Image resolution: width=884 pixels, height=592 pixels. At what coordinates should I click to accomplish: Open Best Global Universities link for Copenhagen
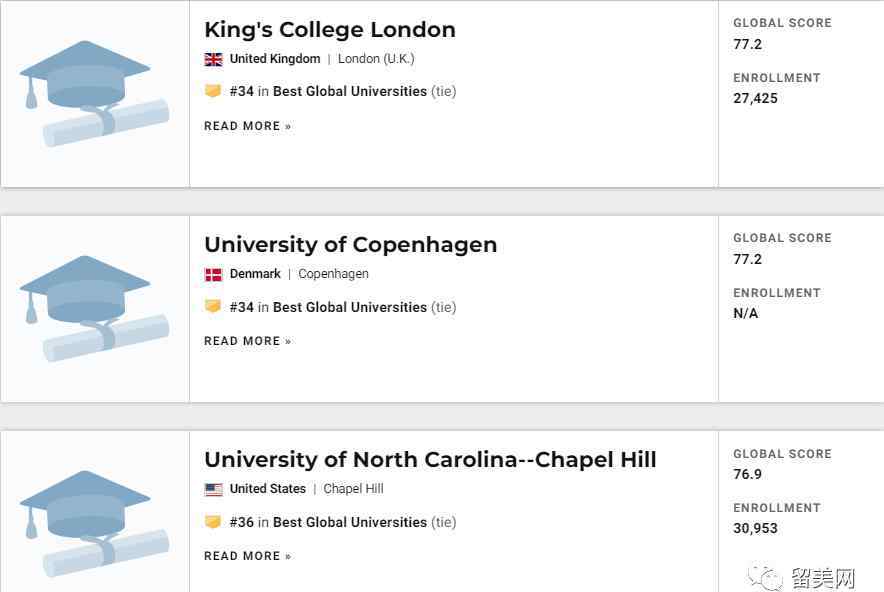(350, 307)
